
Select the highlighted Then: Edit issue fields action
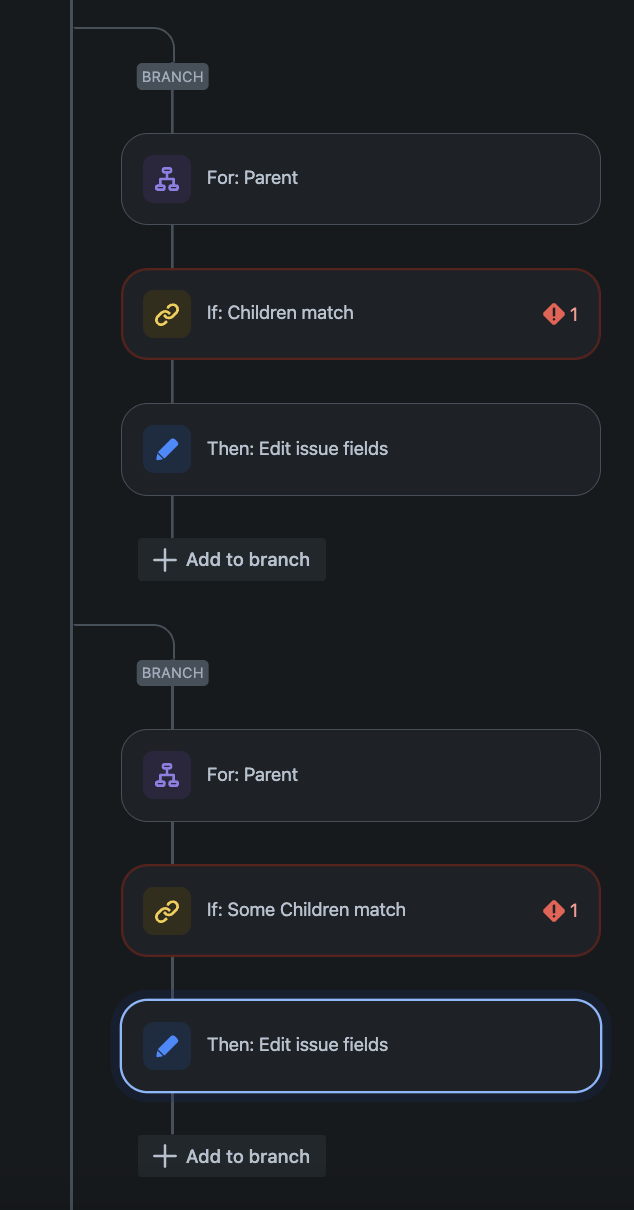pyautogui.click(x=360, y=1045)
